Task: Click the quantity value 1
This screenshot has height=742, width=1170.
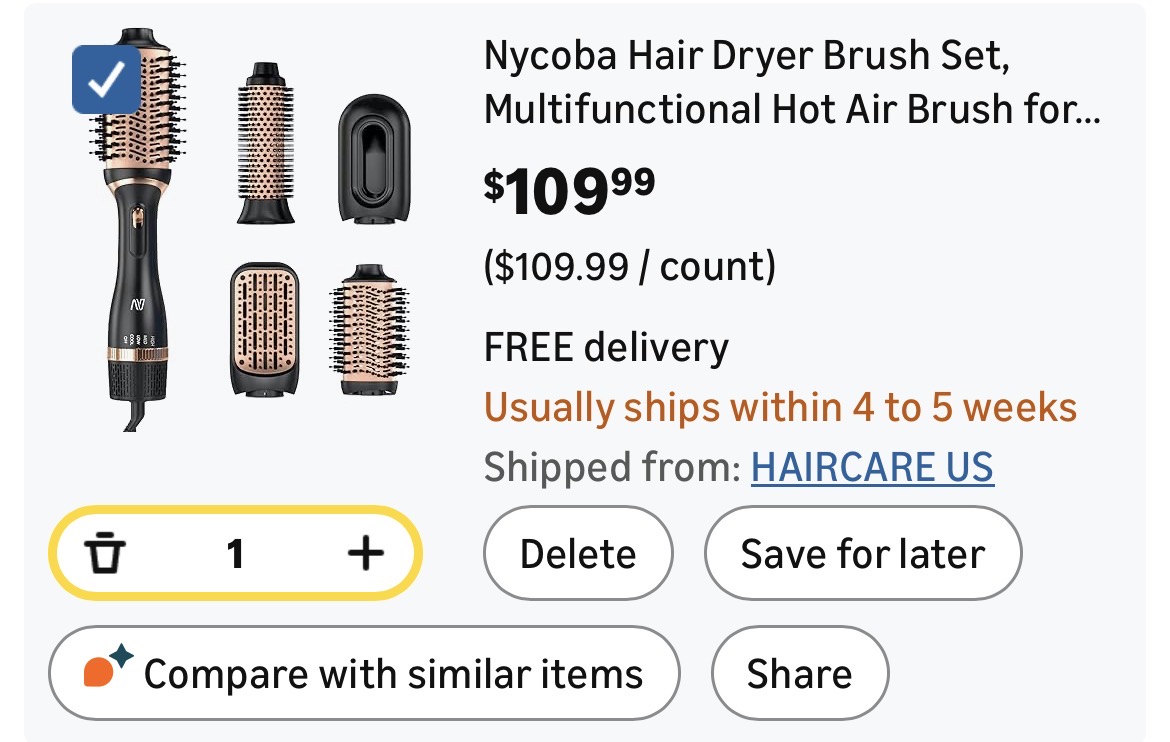Action: [x=235, y=553]
